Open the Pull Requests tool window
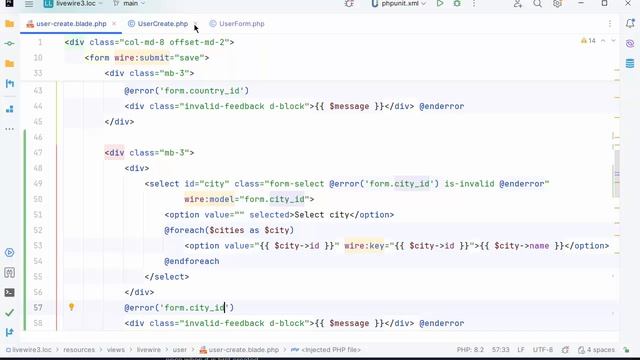 point(9,84)
